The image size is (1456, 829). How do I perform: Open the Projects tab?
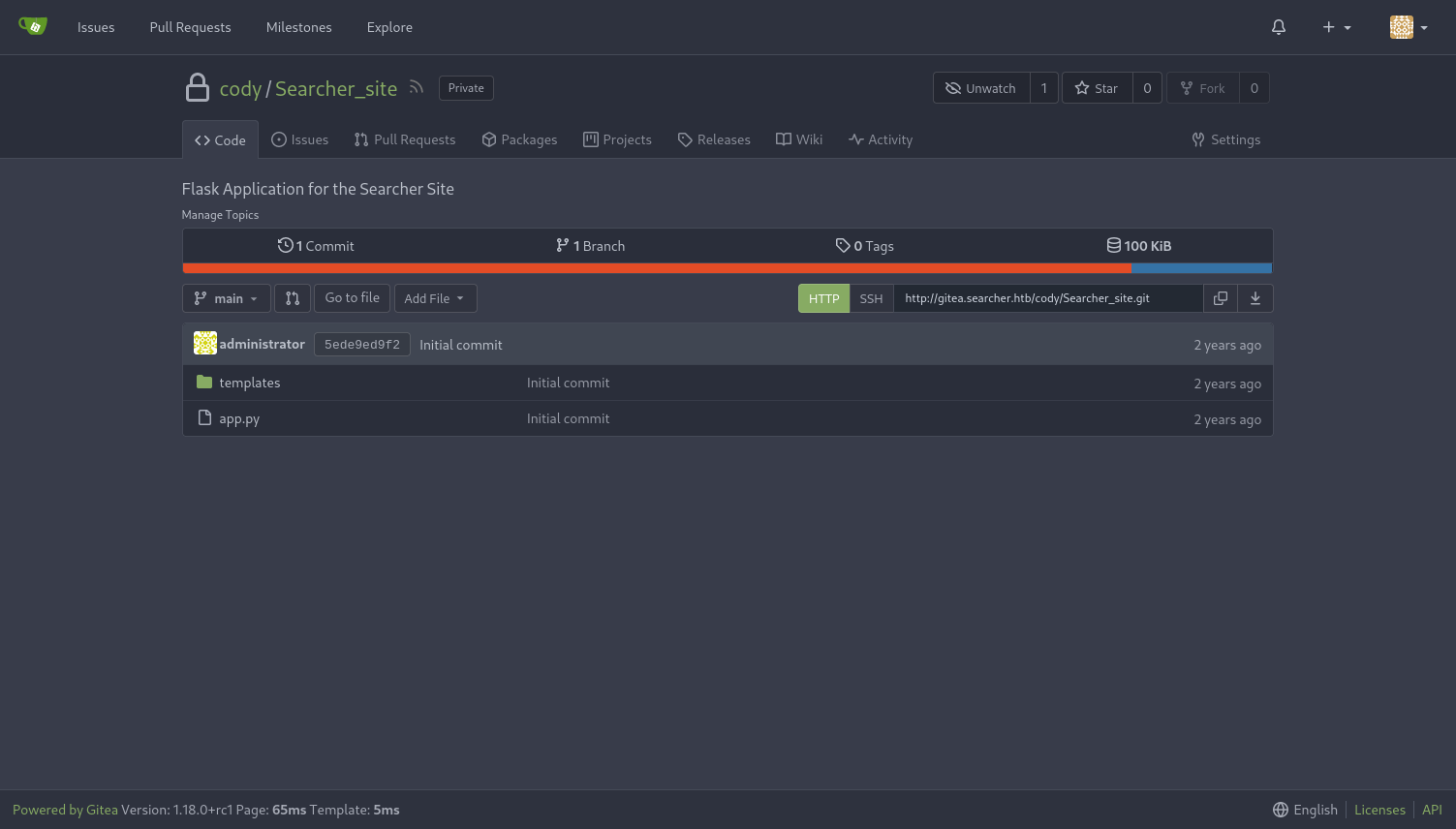(x=618, y=139)
